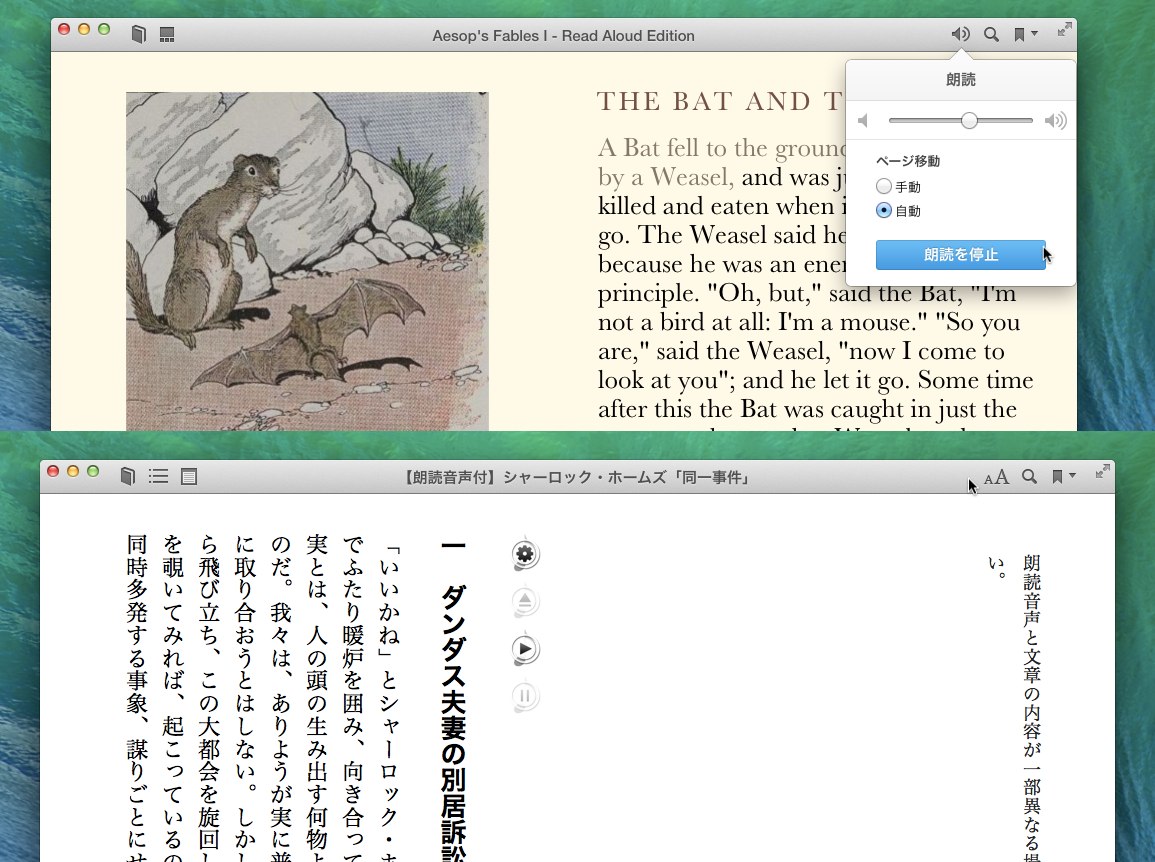
Task: Open notes panel icon in Sherlock Holmes window
Action: click(189, 477)
